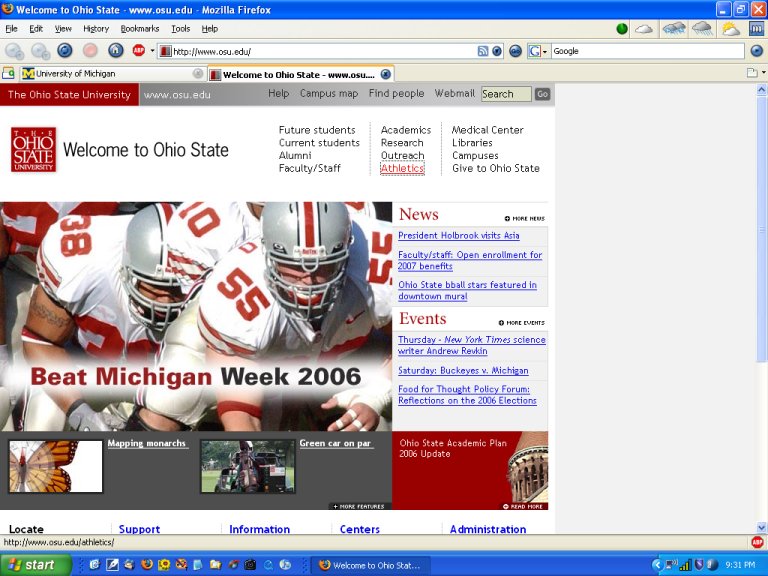Click the Ohio State University logo
The height and width of the screenshot is (576, 768).
(x=33, y=150)
